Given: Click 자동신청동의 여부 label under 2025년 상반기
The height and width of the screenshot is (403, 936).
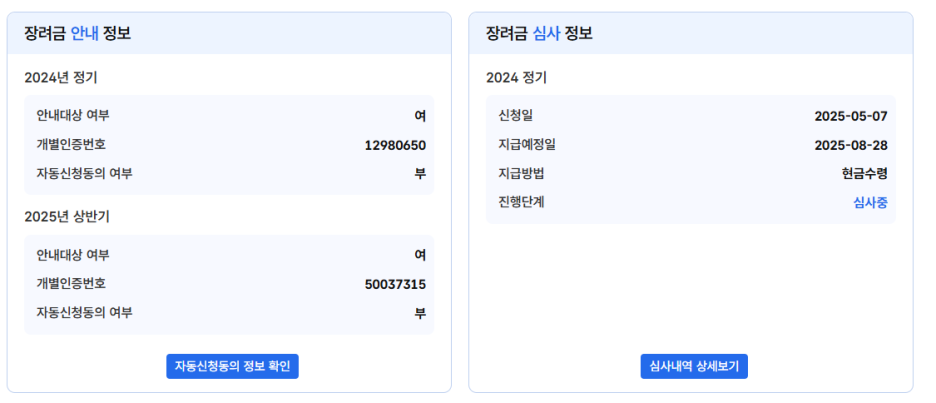Looking at the screenshot, I should pyautogui.click(x=84, y=312).
